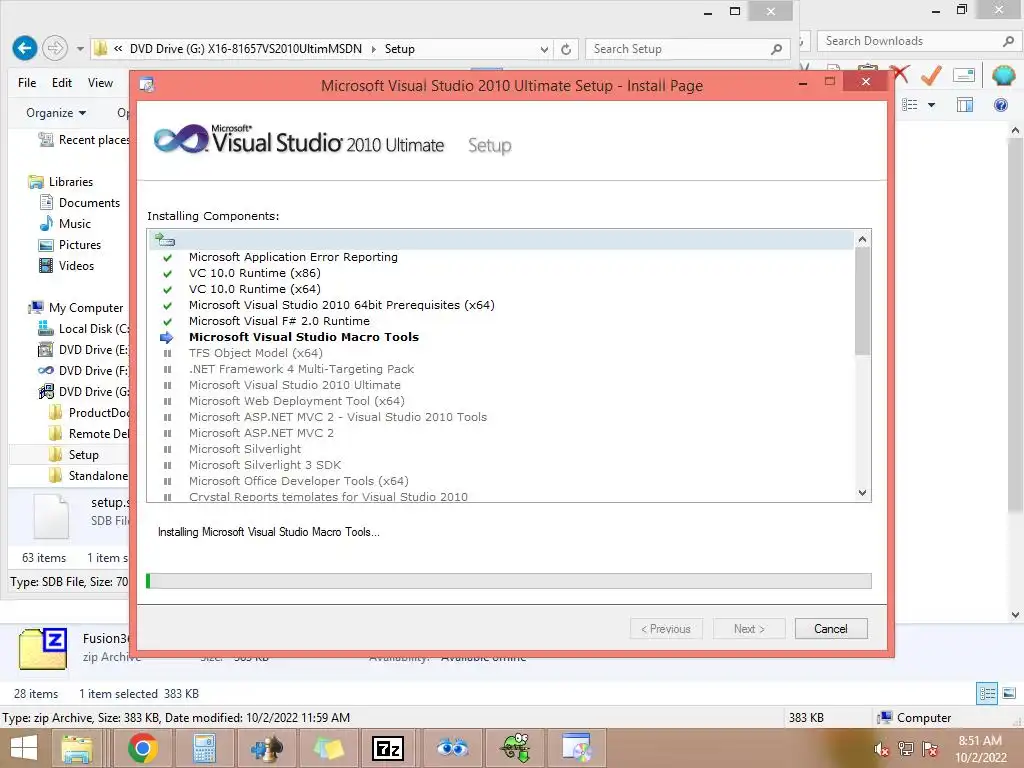Open the Videos library
The height and width of the screenshot is (768, 1024).
67,266
